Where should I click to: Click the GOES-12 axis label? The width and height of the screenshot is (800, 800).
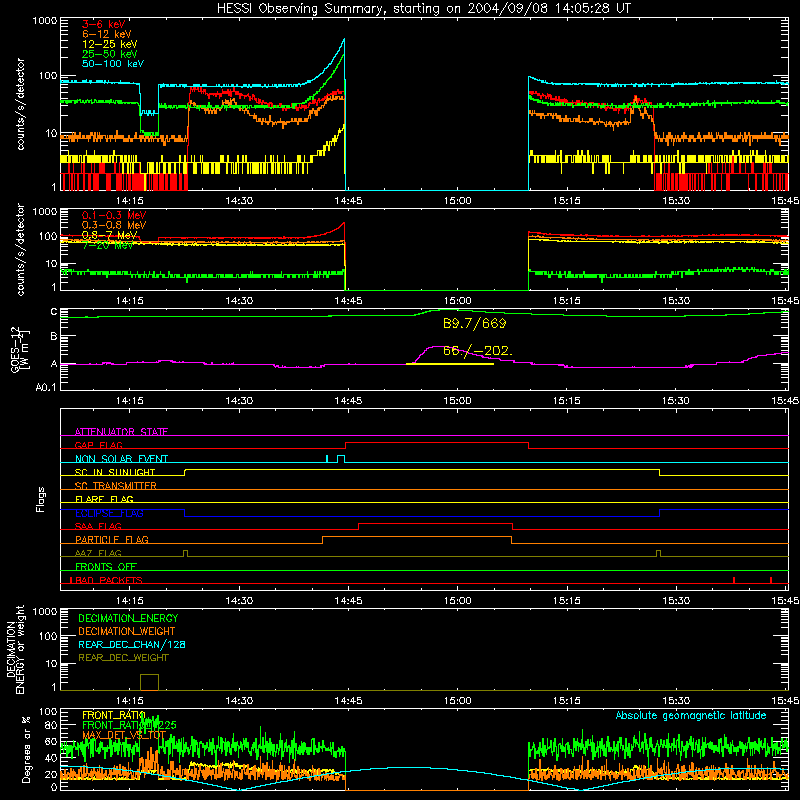[x=20, y=349]
